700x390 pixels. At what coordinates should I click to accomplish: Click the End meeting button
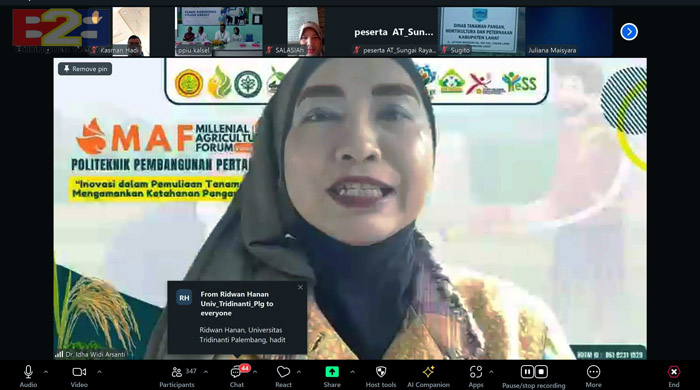[x=674, y=372]
